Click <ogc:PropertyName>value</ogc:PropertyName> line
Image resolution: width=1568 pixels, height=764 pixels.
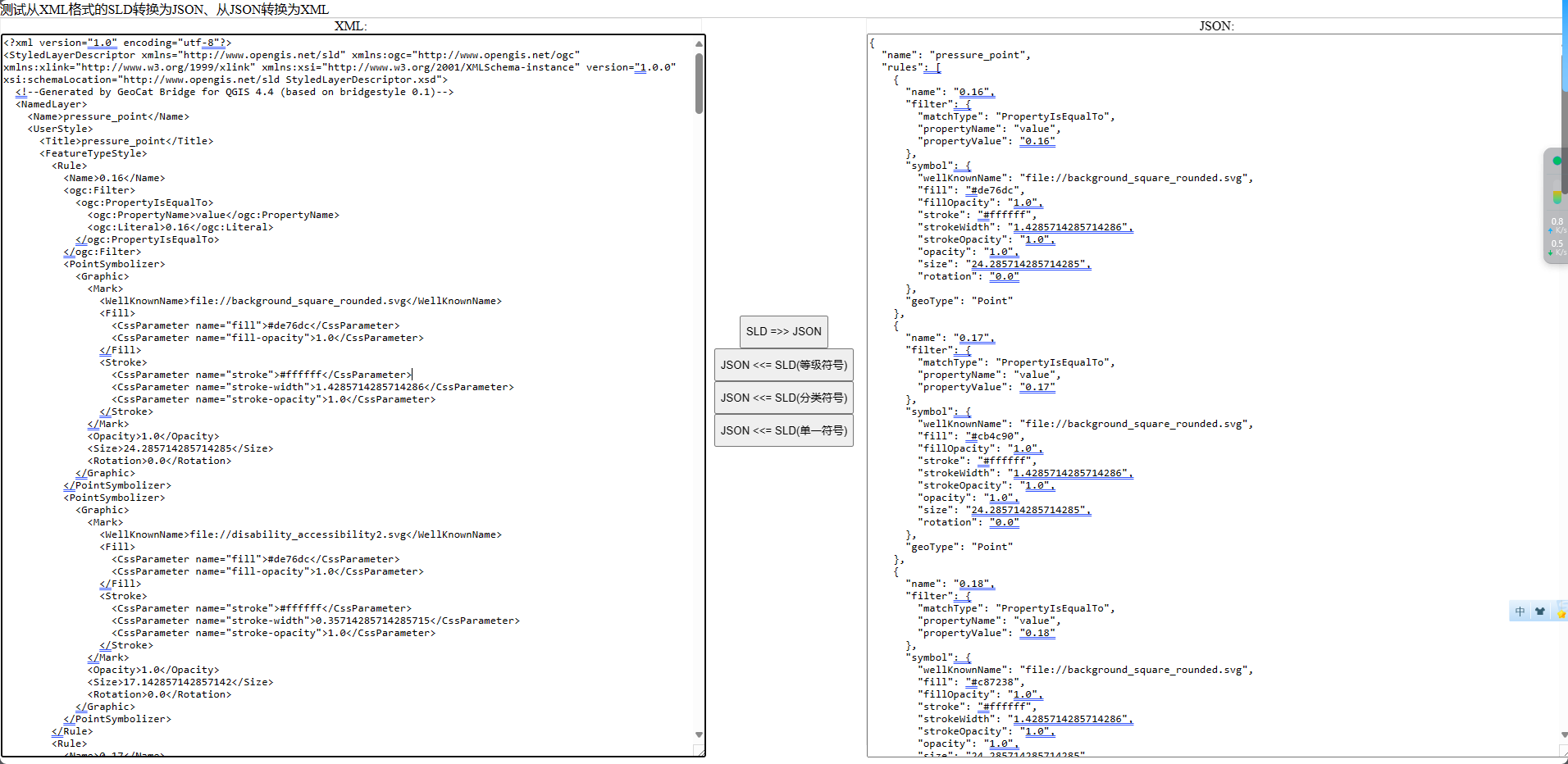click(x=213, y=215)
